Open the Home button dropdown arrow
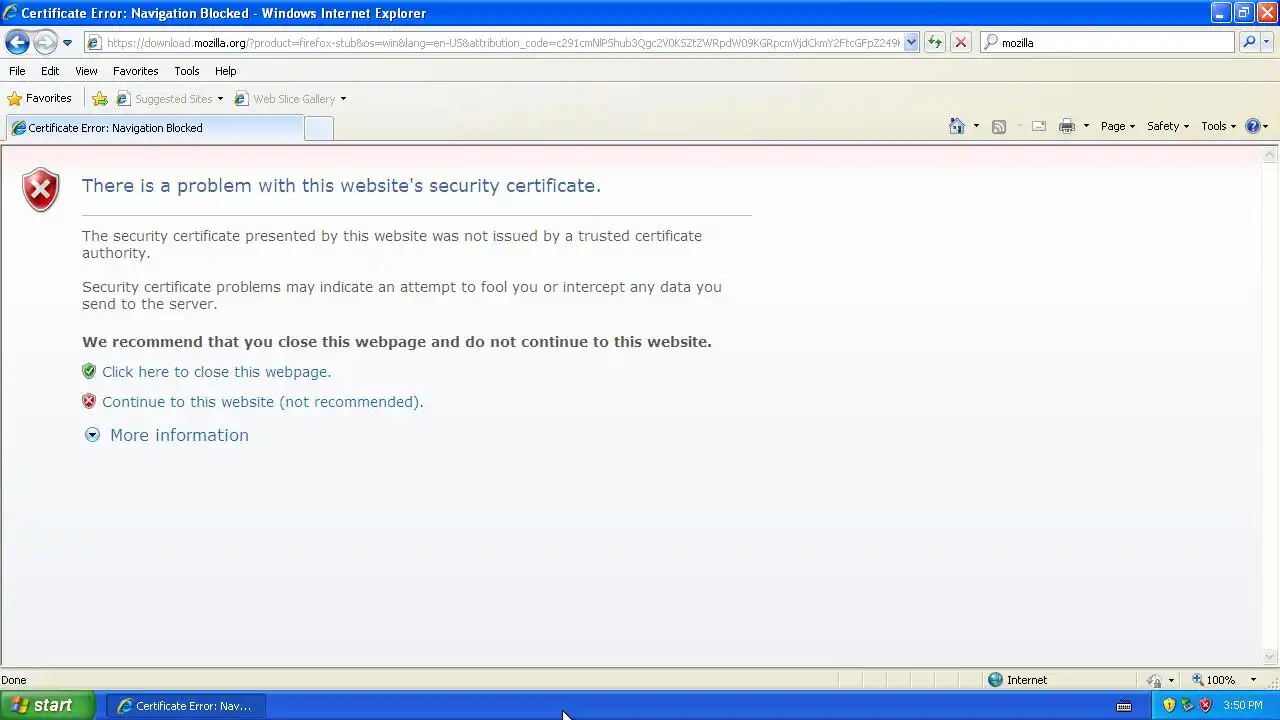Image resolution: width=1280 pixels, height=720 pixels. [976, 126]
